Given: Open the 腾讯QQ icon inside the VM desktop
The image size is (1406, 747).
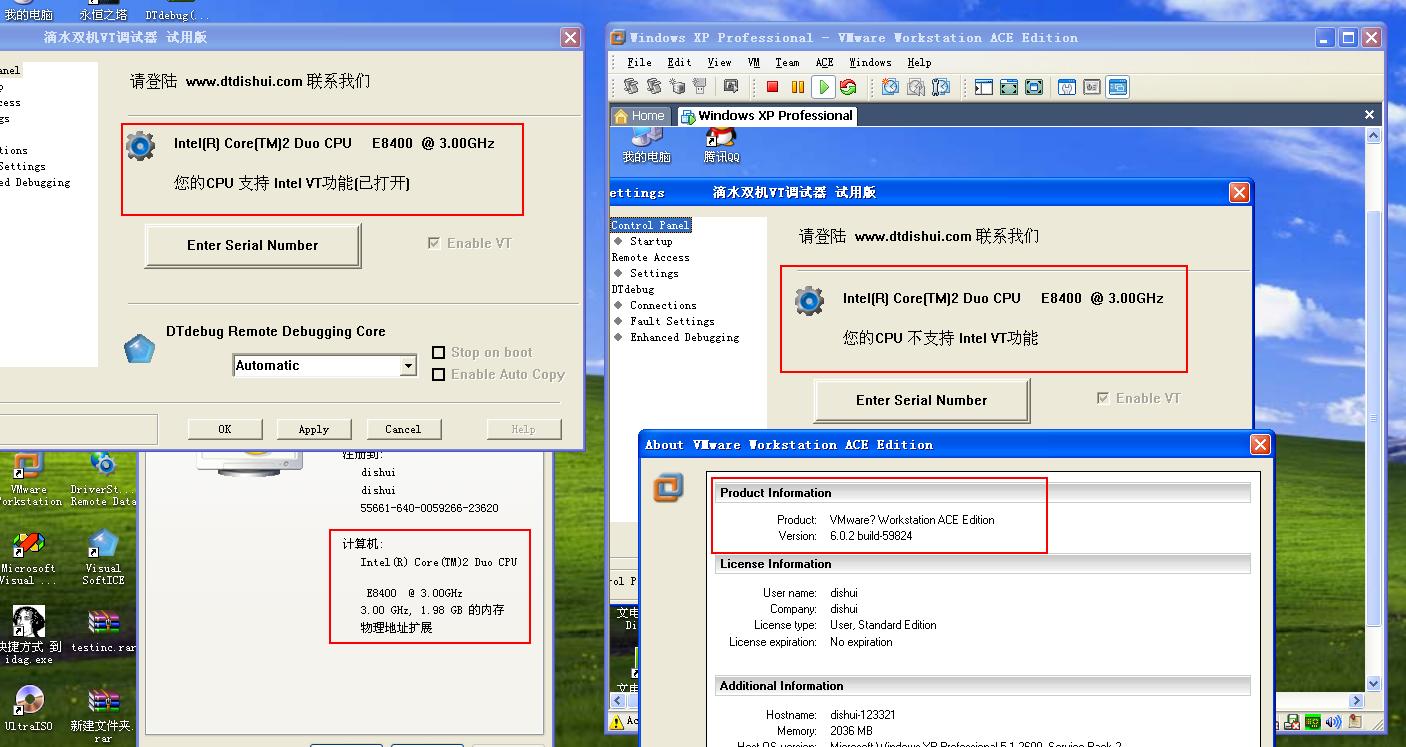Looking at the screenshot, I should tap(721, 146).
